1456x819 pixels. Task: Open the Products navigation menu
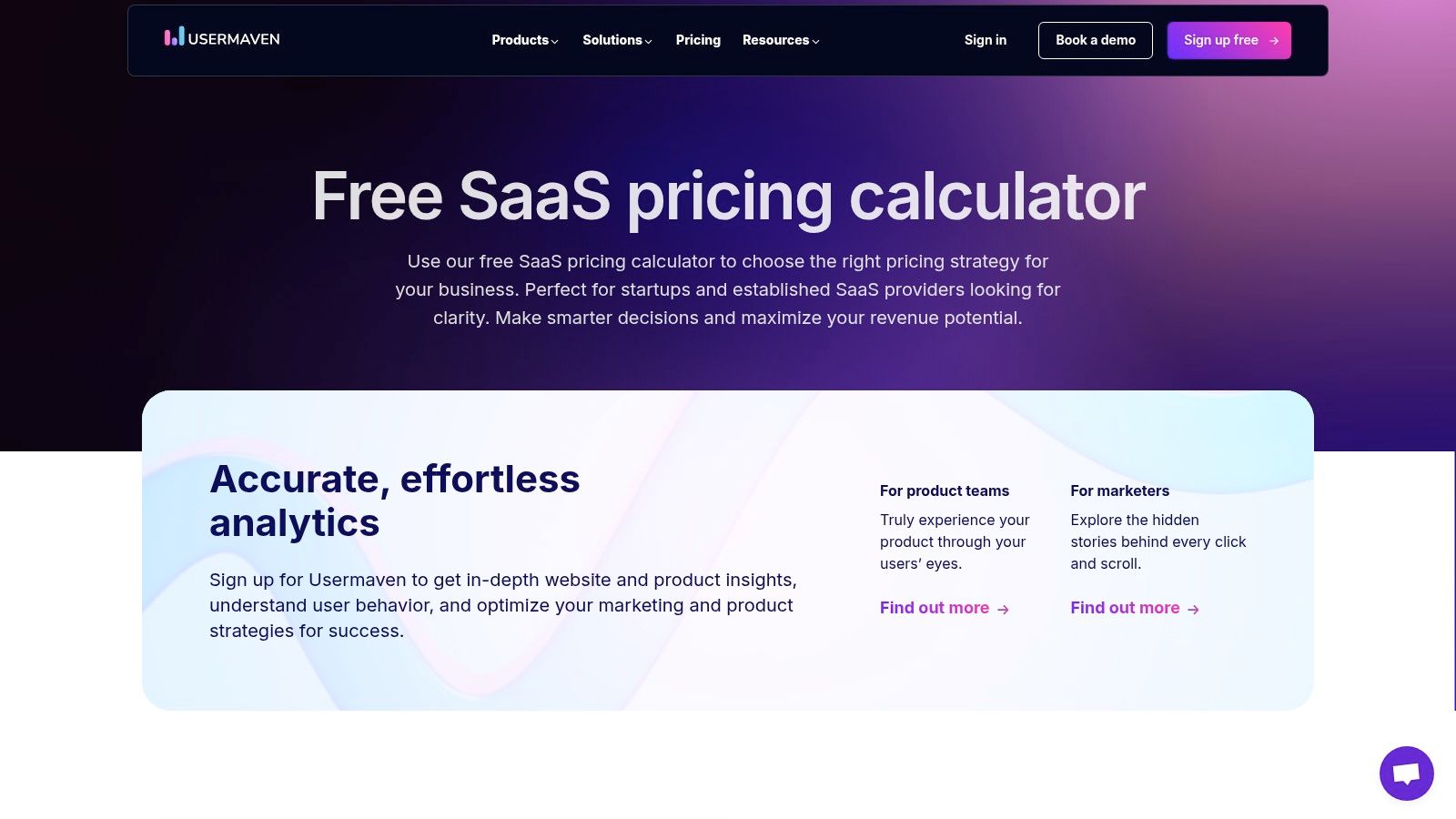tap(520, 40)
